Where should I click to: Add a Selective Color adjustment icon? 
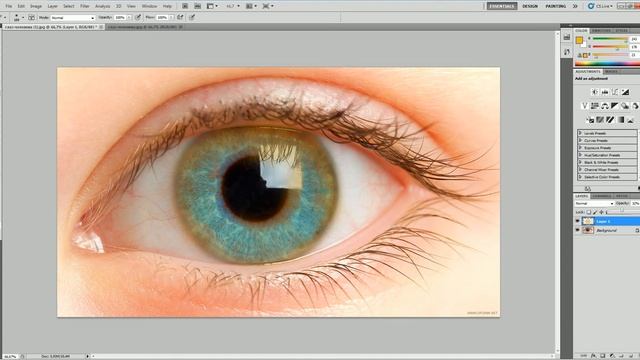[x=631, y=120]
